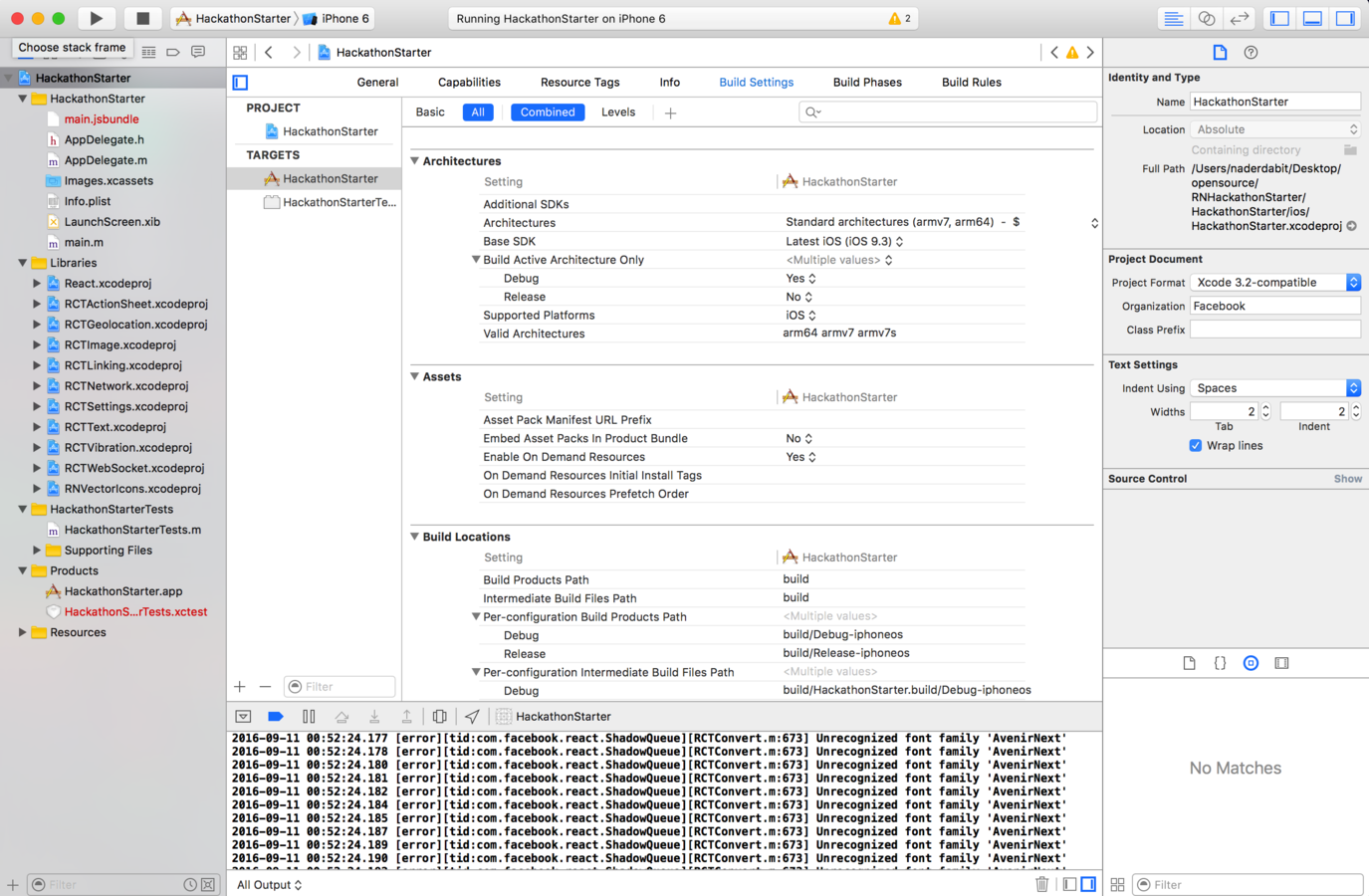This screenshot has height=896, width=1369.
Task: Click Simulate Location arrow icon
Action: pyautogui.click(x=472, y=717)
